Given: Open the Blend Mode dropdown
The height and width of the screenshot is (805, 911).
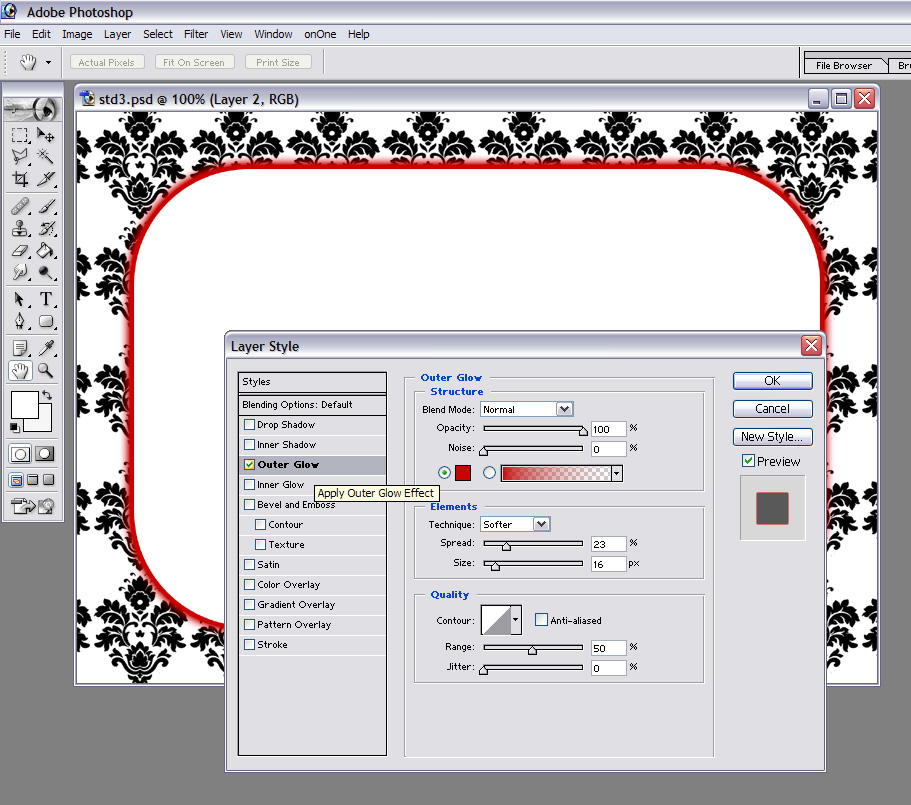Looking at the screenshot, I should click(527, 409).
